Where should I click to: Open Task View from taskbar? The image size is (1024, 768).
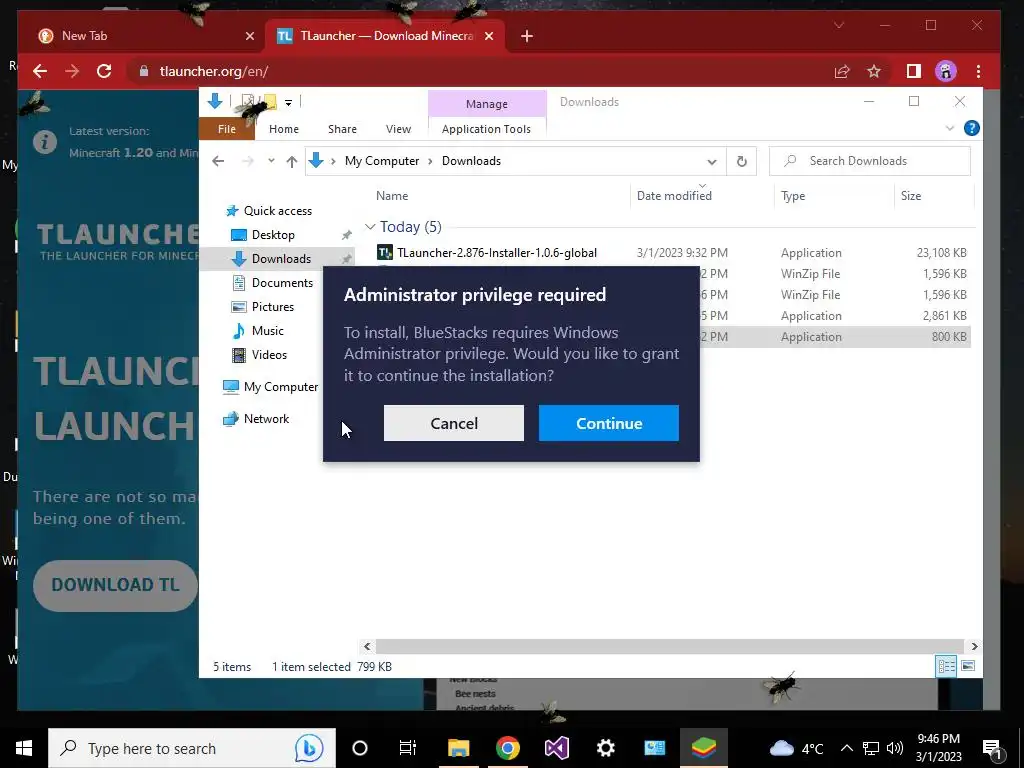[x=408, y=748]
